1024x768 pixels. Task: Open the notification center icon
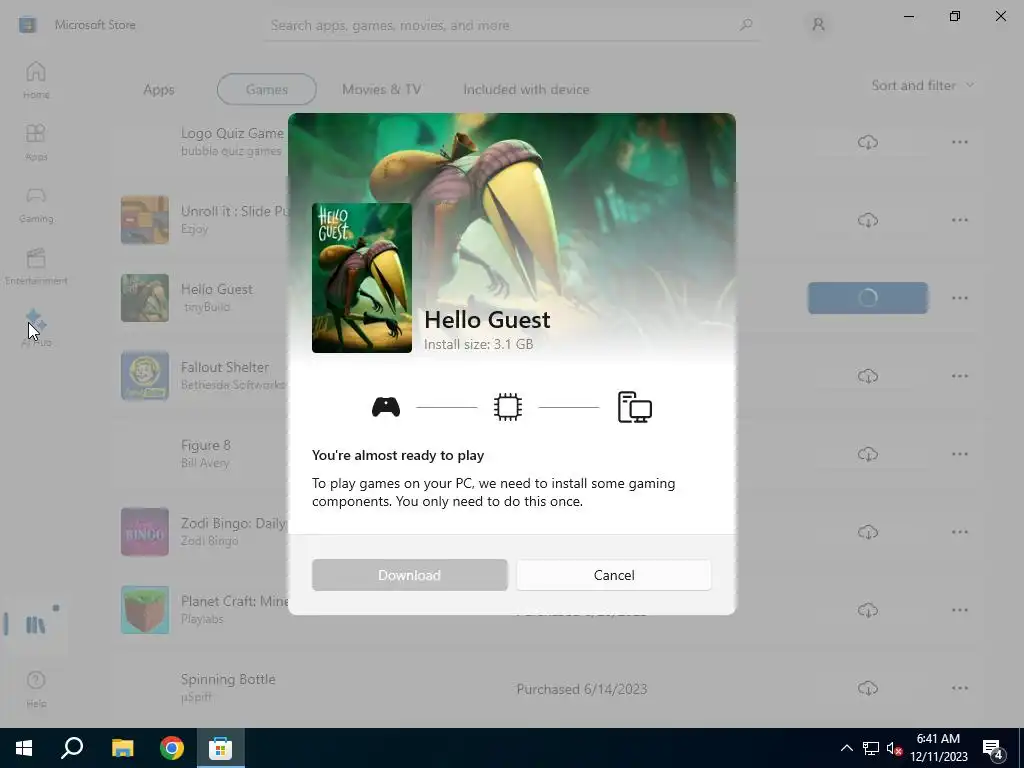[993, 748]
